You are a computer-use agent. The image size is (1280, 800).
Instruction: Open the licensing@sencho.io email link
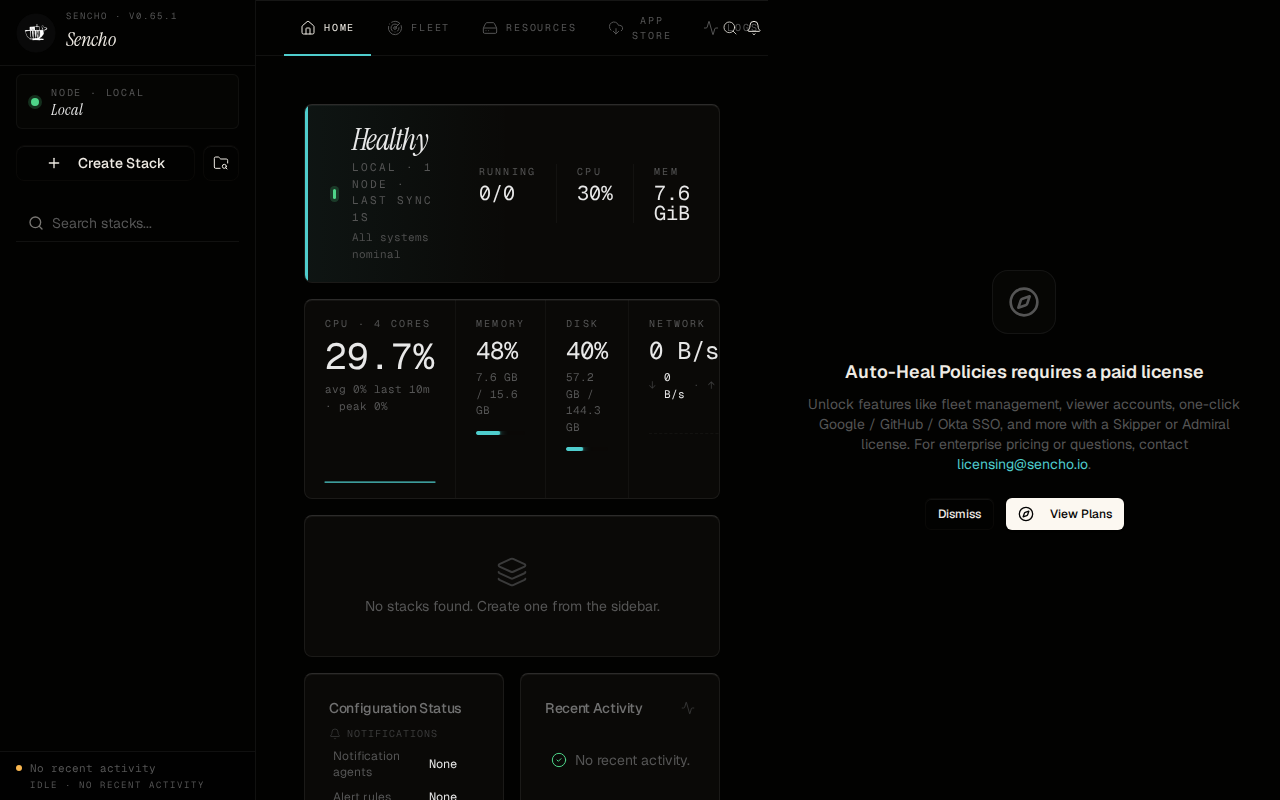tap(1022, 464)
